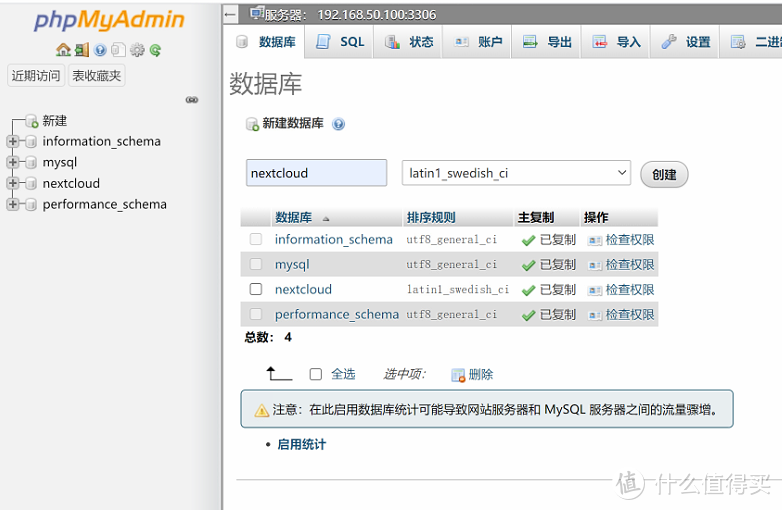Image resolution: width=782 pixels, height=510 pixels.
Task: Sort by the collation column header
Action: [431, 218]
